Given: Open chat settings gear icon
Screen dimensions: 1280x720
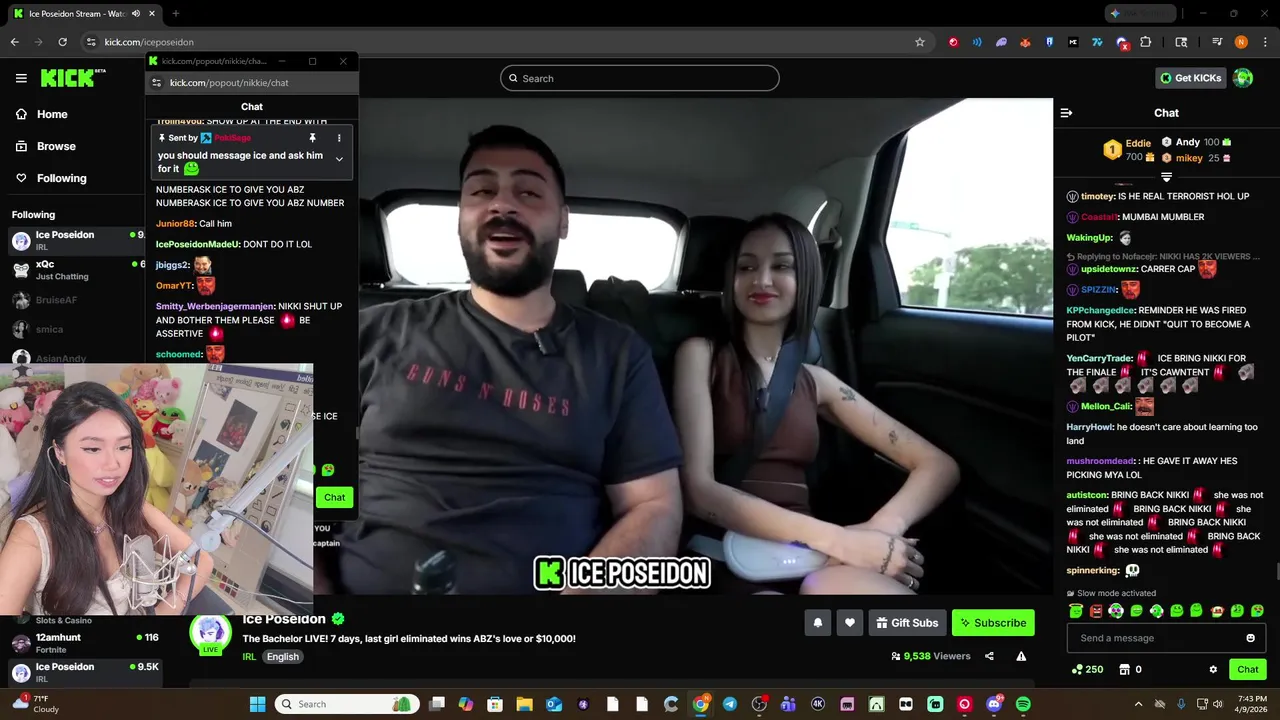Looking at the screenshot, I should point(1213,669).
